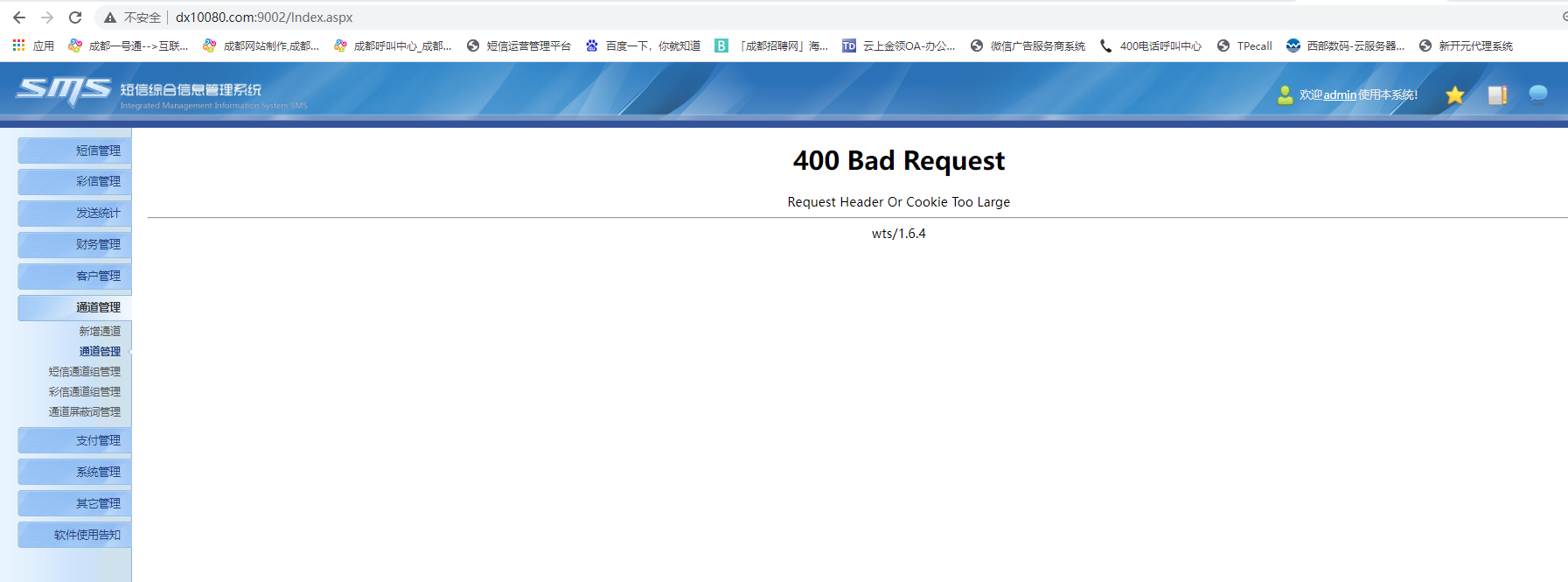Collapse the 通道管理 main menu section
Screen dimensions: 1568x582
click(x=74, y=307)
